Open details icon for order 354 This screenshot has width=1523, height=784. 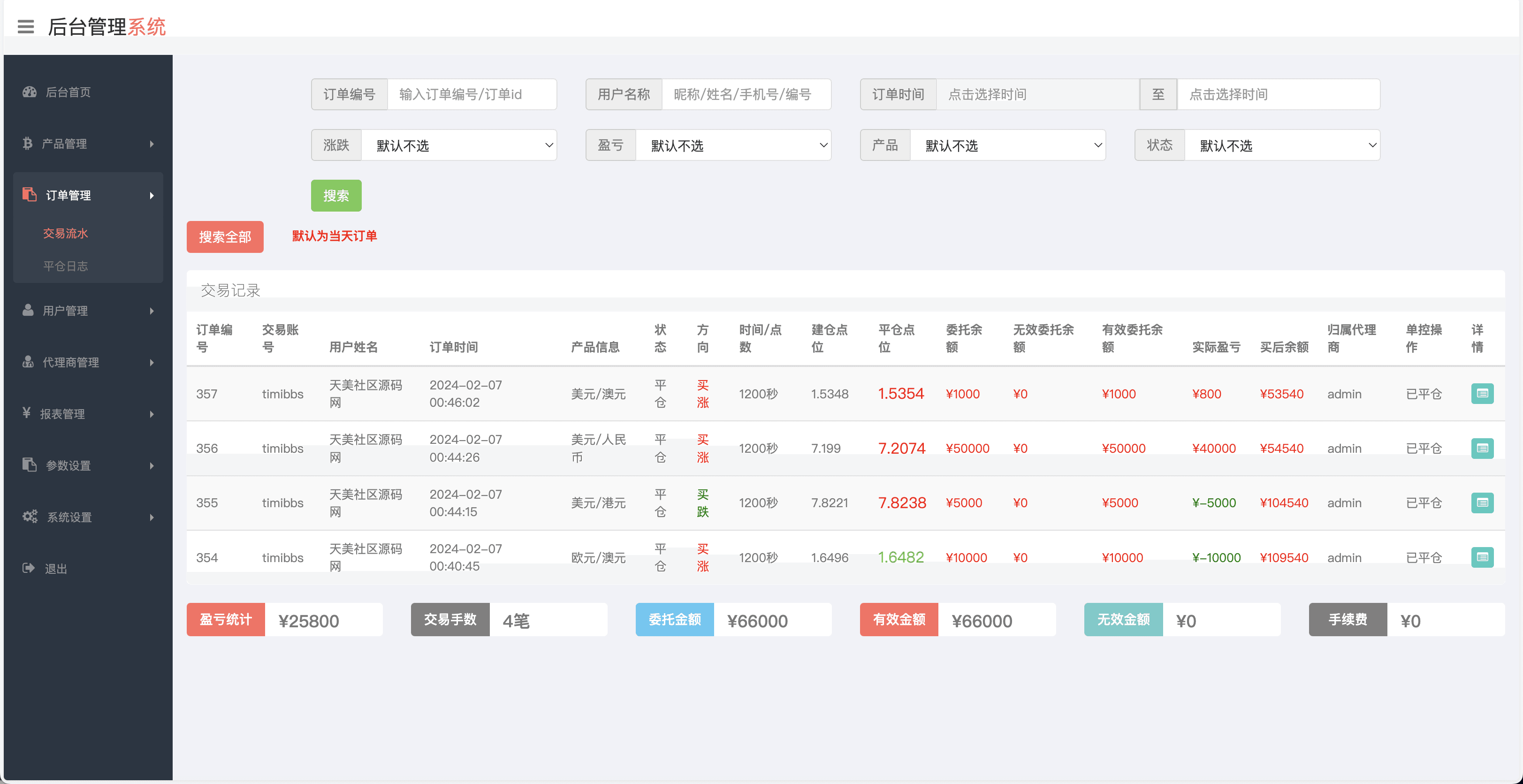[1482, 557]
